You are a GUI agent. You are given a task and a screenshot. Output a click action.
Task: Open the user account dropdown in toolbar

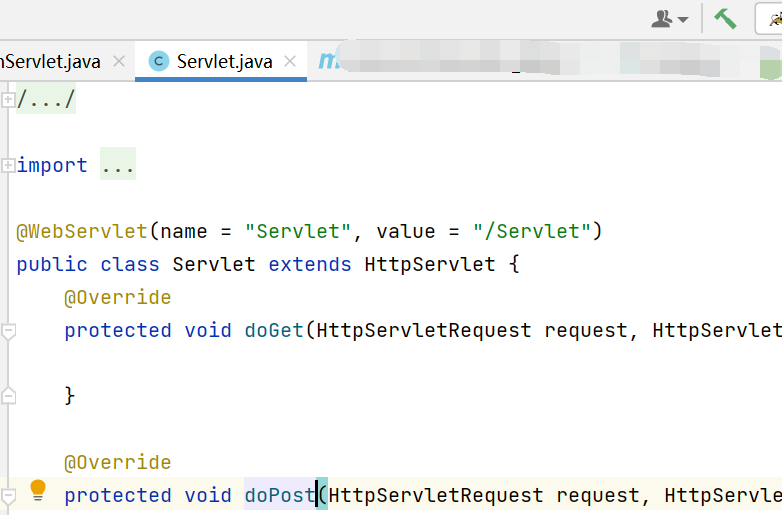670,19
